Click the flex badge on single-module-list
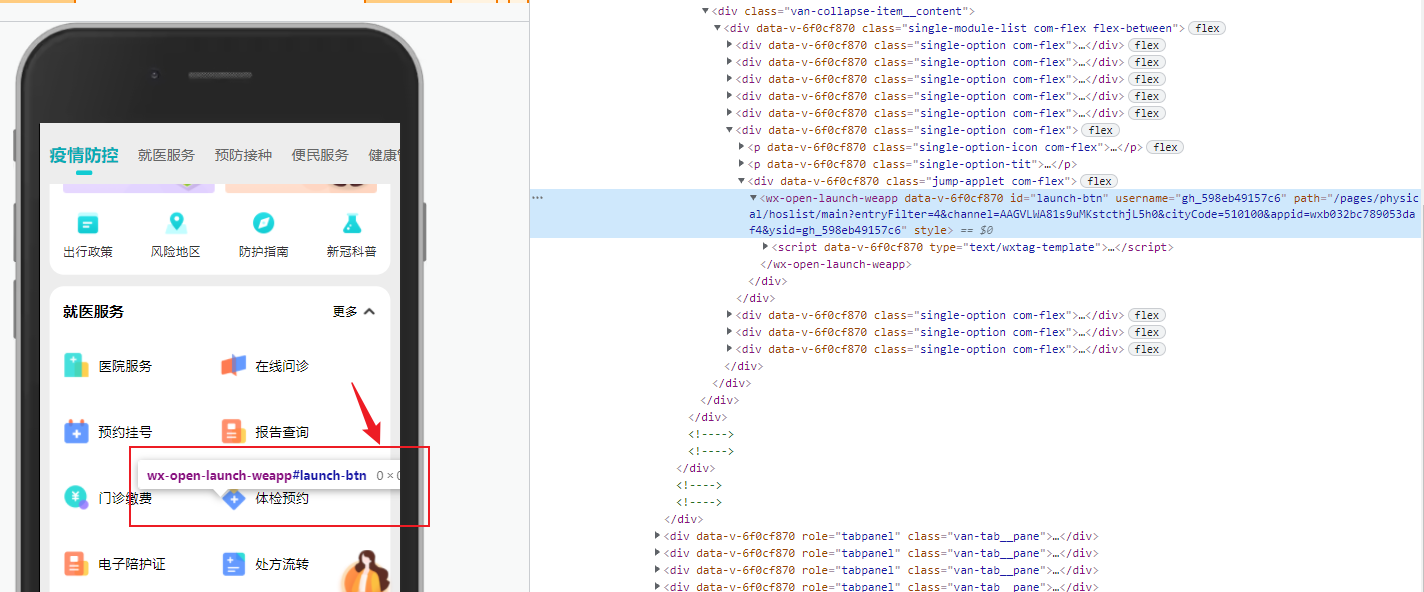 coord(1208,28)
